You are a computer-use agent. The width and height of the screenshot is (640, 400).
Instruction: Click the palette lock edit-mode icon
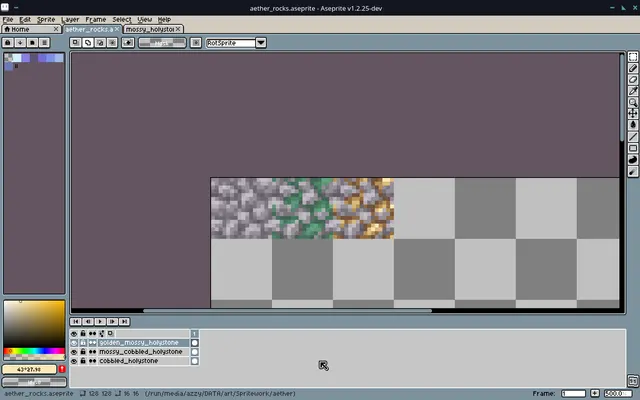coord(8,42)
